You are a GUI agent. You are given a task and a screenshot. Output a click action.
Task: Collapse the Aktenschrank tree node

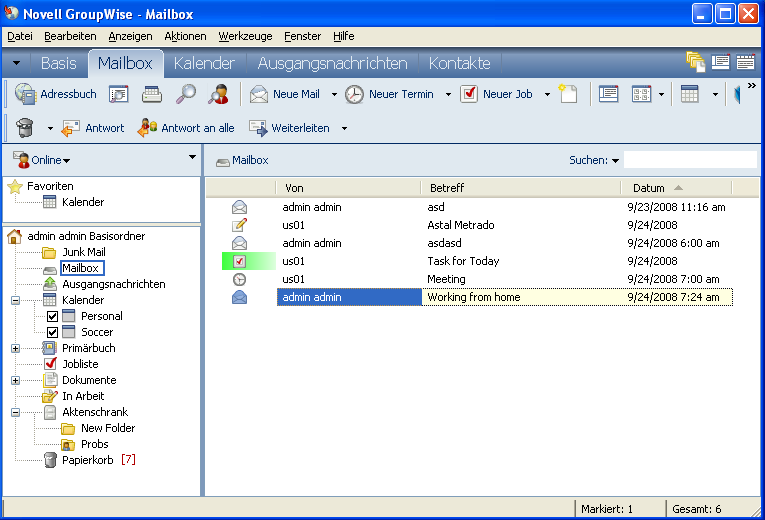(x=15, y=412)
